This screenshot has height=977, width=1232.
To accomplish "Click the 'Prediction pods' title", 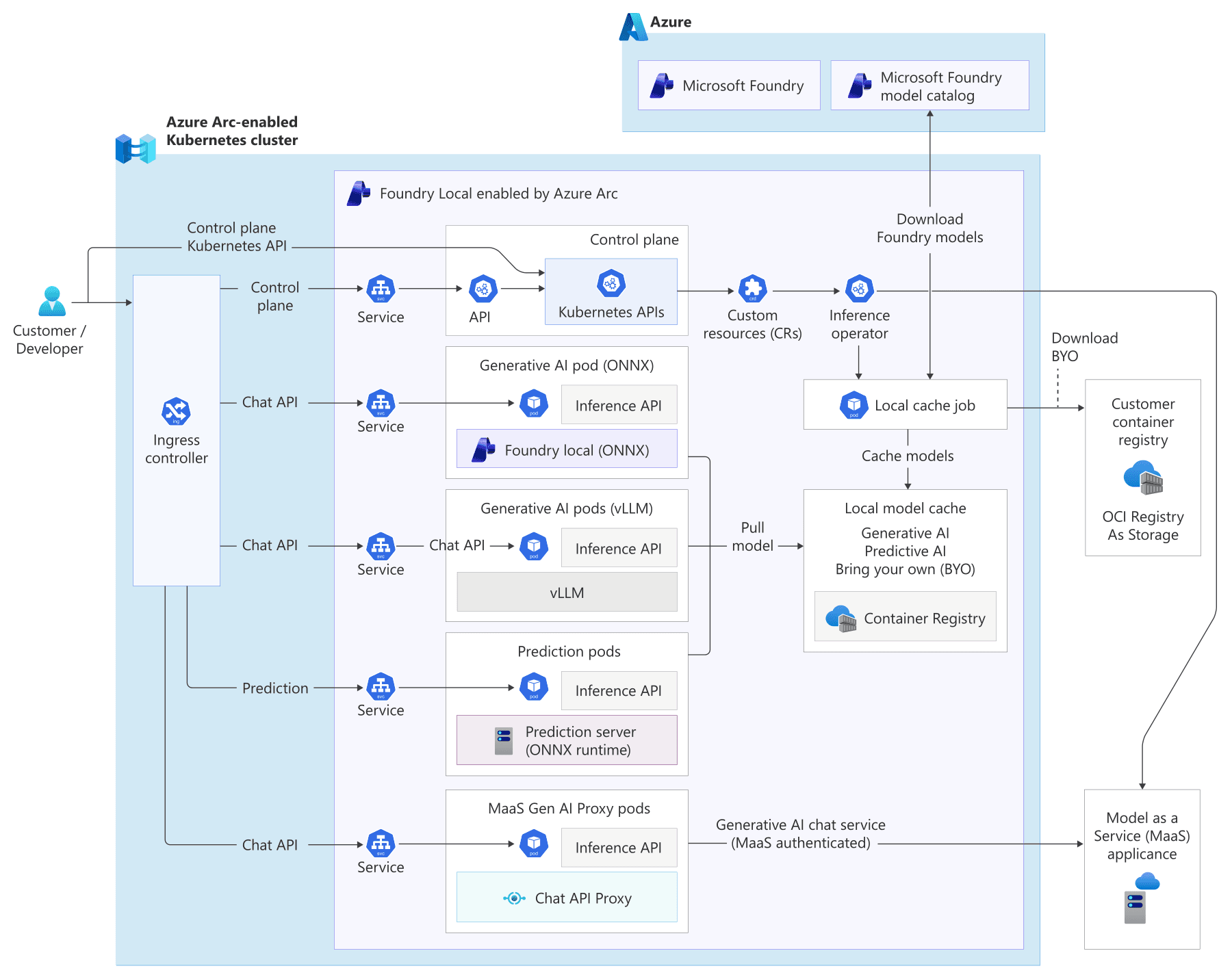I will coord(569,651).
